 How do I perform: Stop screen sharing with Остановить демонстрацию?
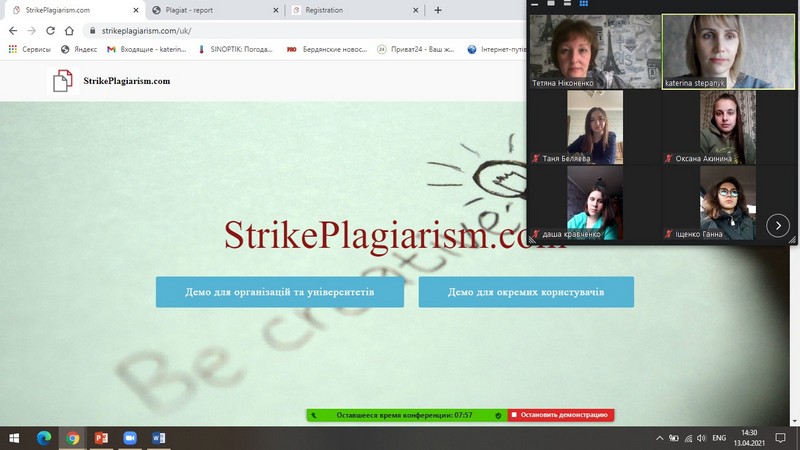[x=561, y=414]
